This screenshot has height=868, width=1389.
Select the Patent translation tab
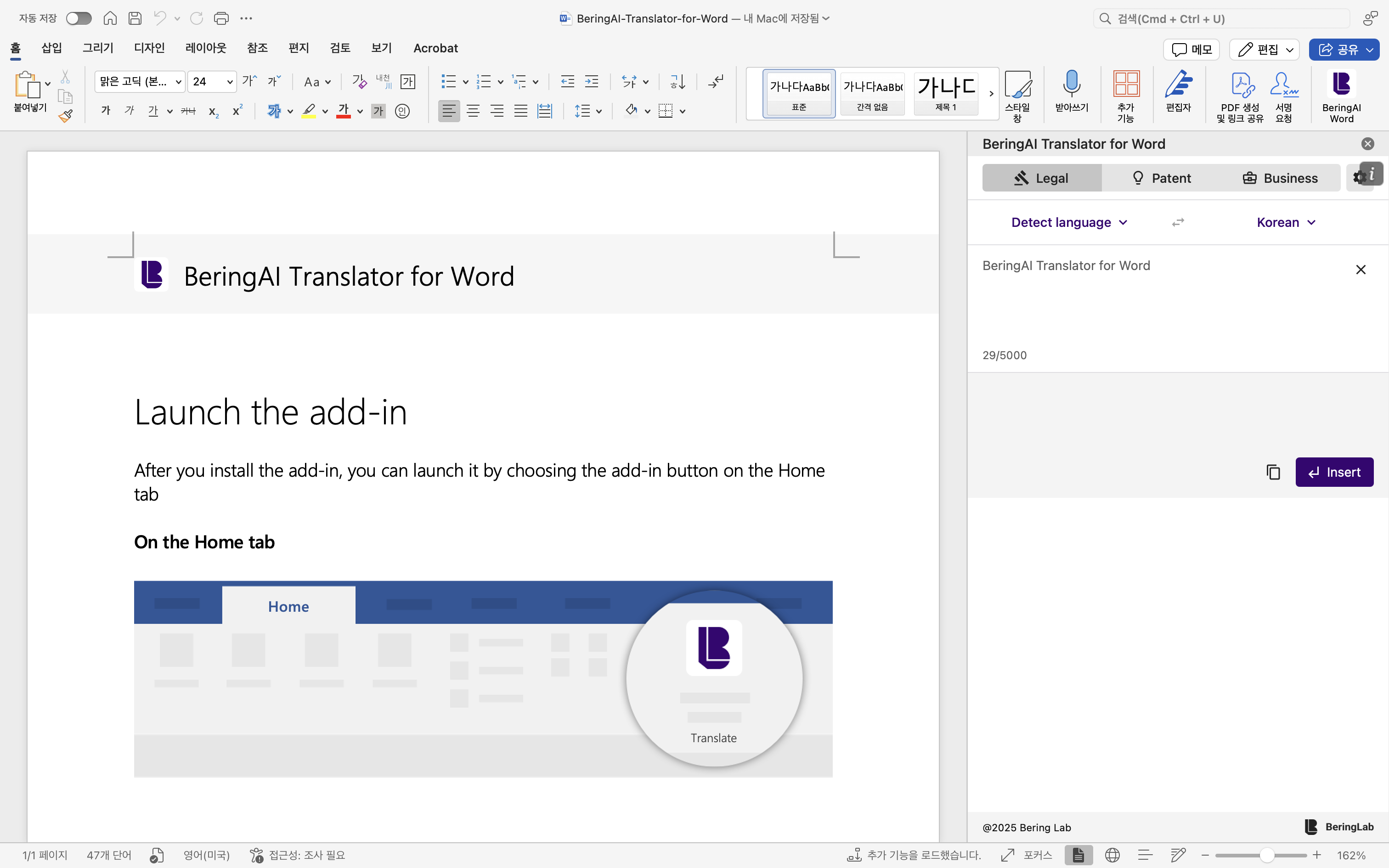[x=1161, y=178]
